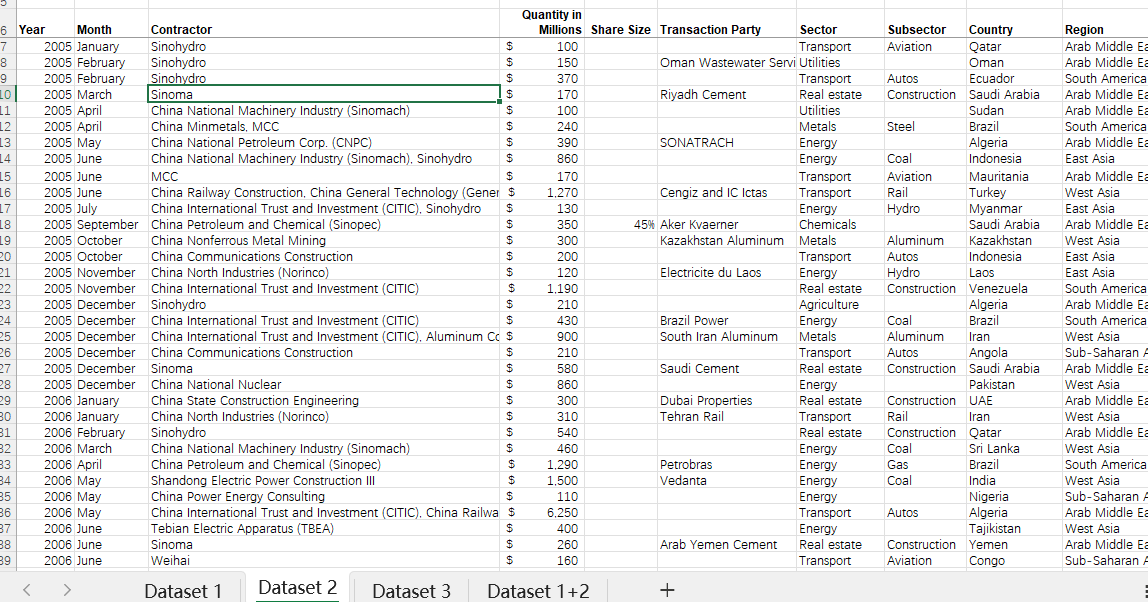Click the Tehran Rail cell

727,417
